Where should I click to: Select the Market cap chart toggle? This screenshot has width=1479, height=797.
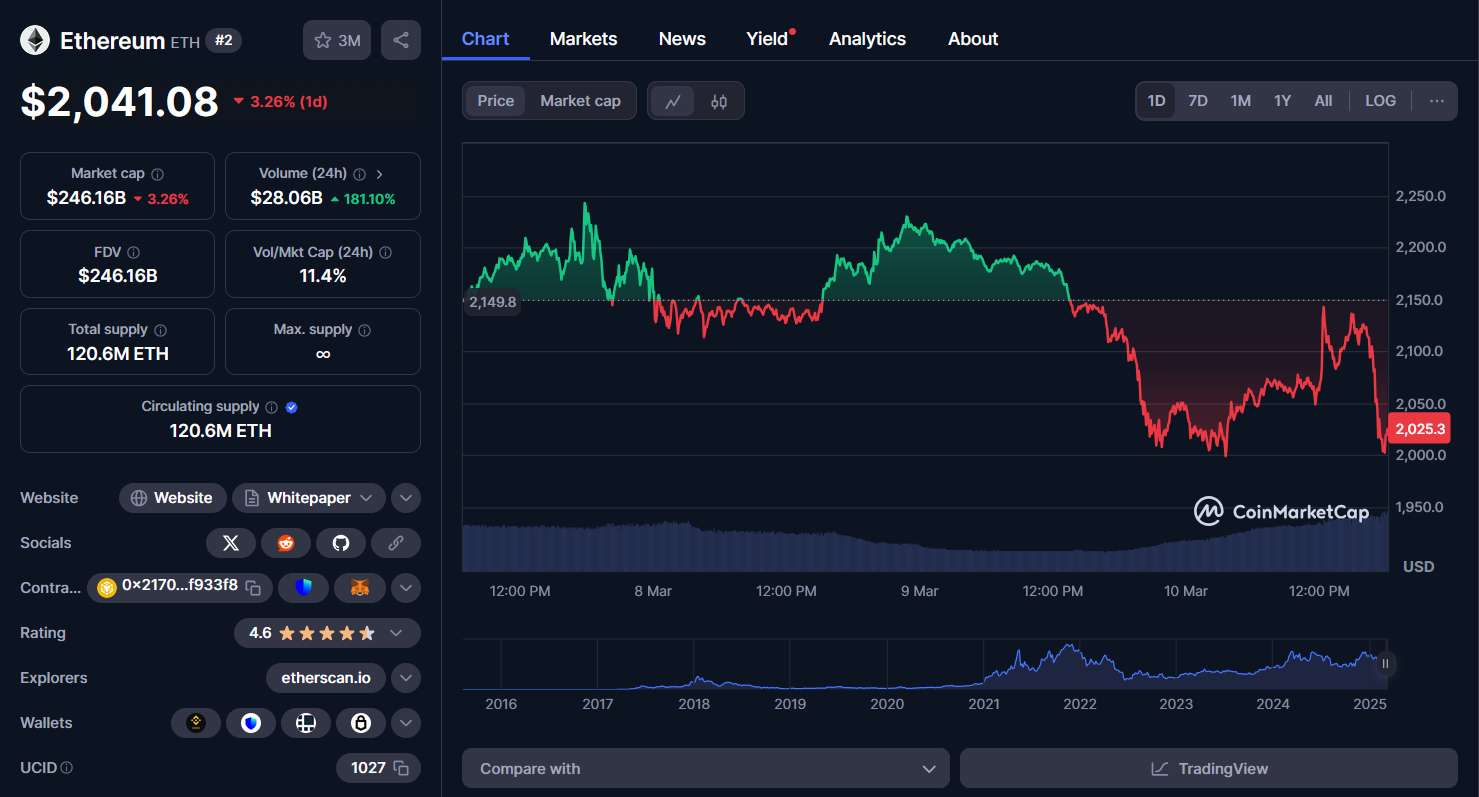point(580,101)
